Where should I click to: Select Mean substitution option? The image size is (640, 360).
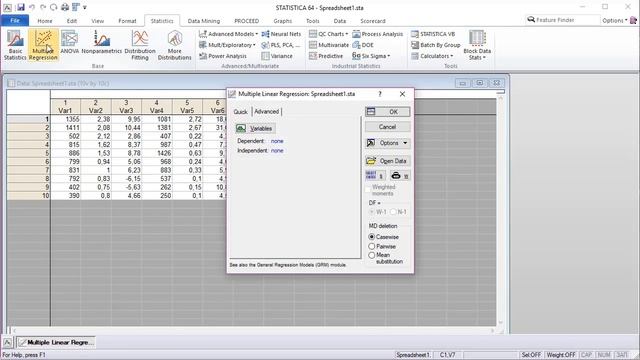click(371, 256)
